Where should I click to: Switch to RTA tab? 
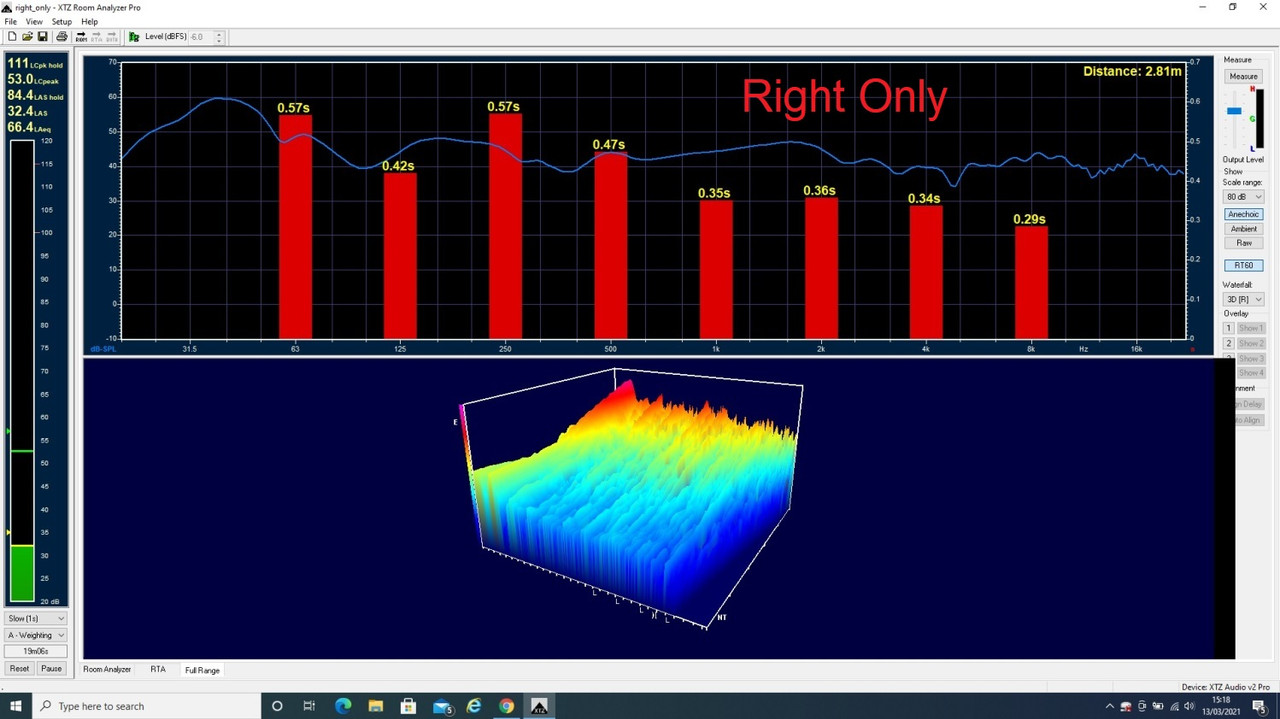coord(158,670)
